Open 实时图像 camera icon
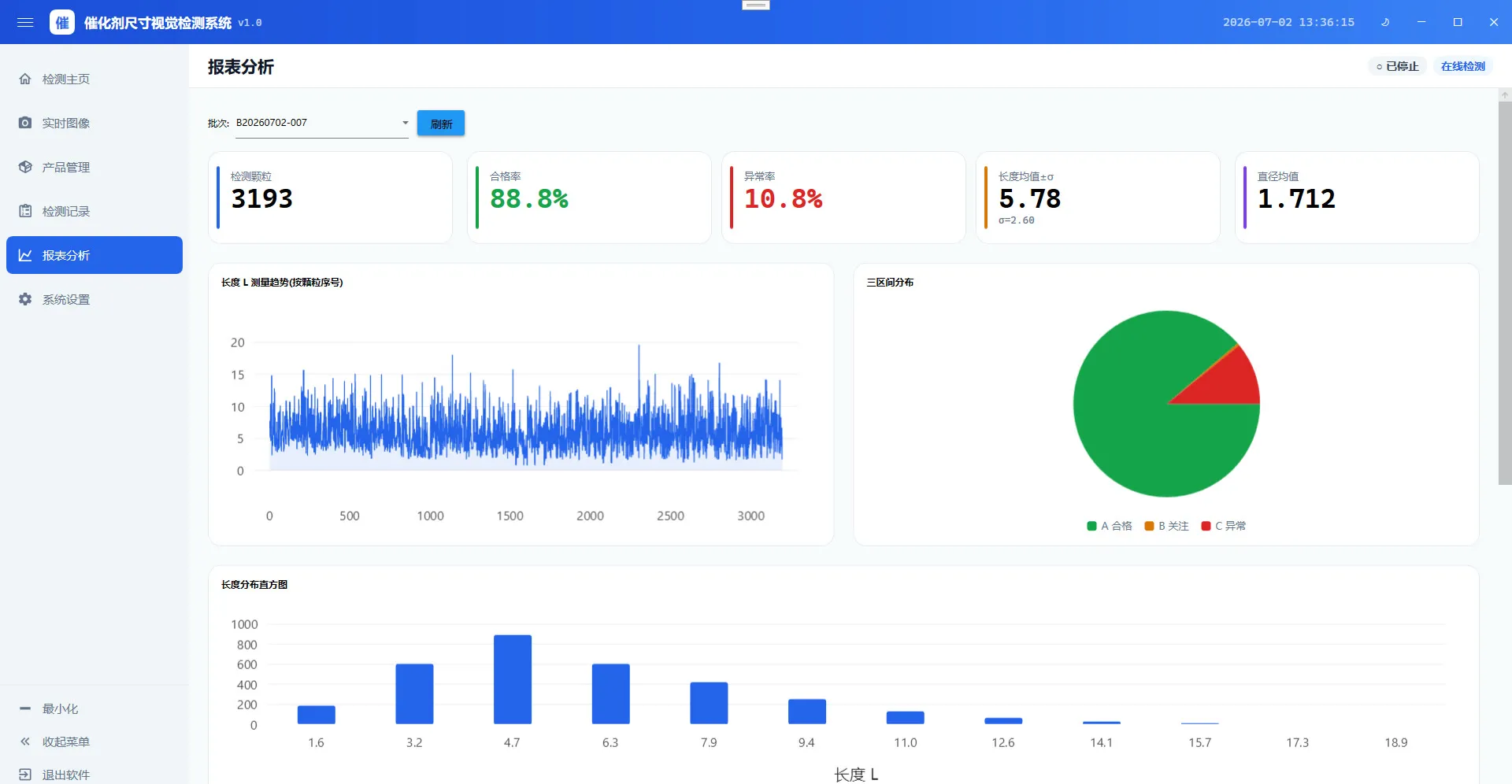The image size is (1512, 784). pos(25,123)
